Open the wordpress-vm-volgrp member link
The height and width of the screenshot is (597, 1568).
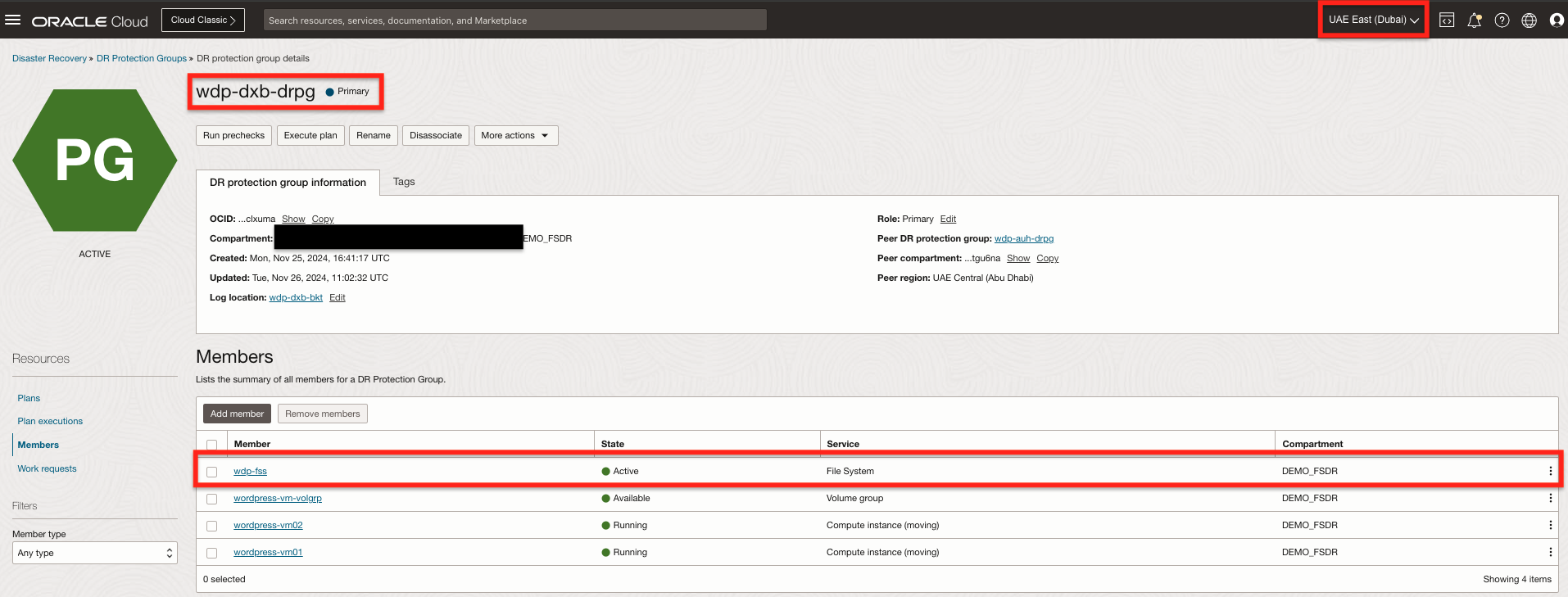[278, 498]
